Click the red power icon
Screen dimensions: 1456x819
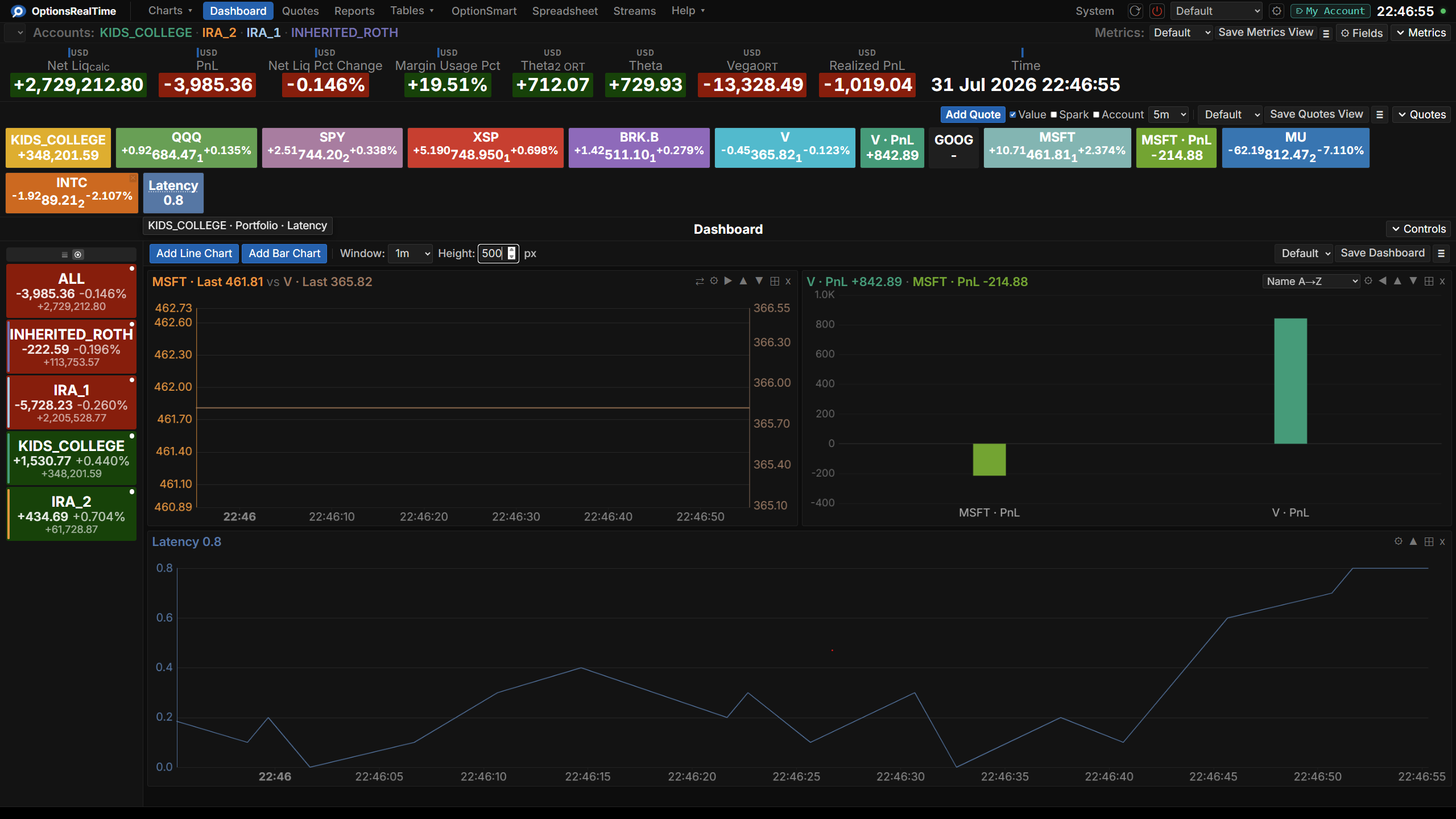1157,11
